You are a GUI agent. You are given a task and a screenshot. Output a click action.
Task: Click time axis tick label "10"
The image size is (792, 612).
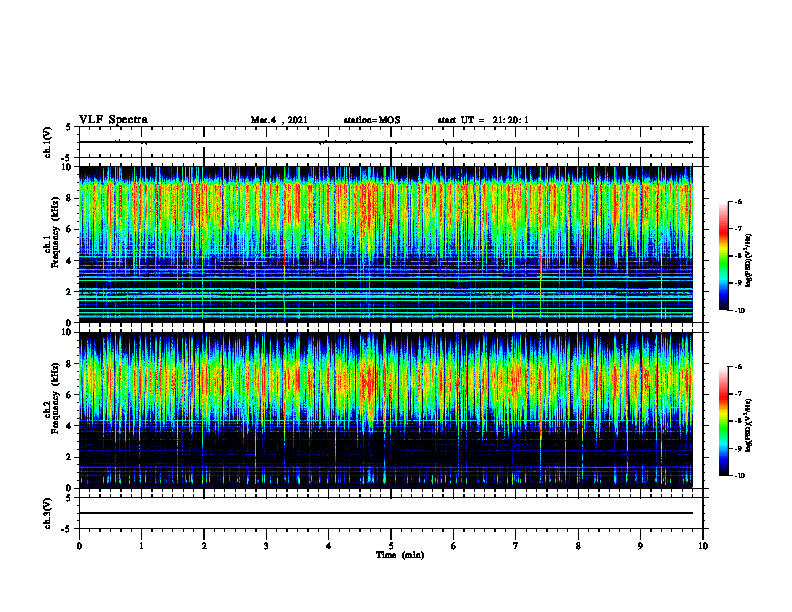pyautogui.click(x=703, y=546)
